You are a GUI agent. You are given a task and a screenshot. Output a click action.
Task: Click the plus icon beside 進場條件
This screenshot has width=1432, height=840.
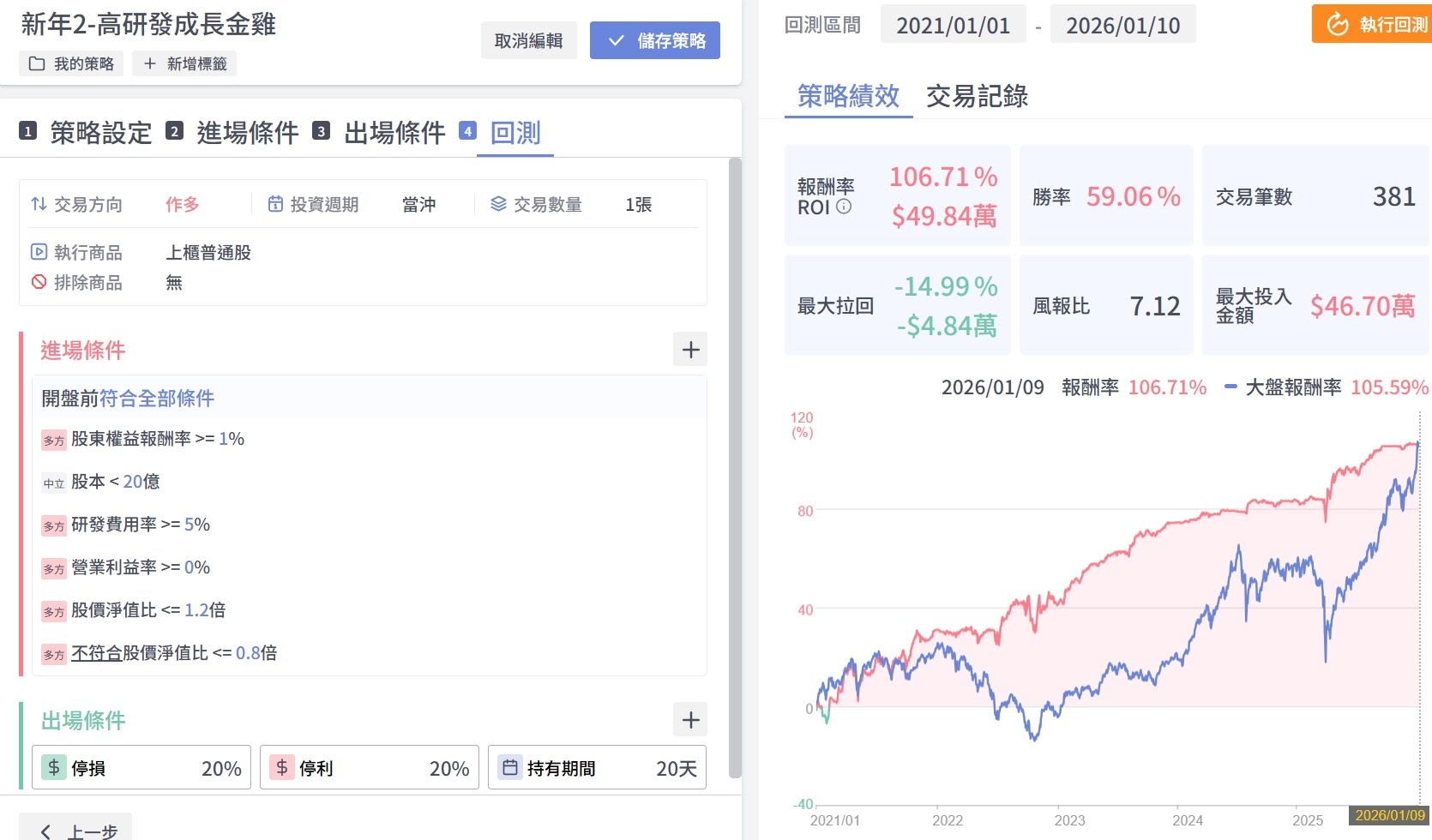pos(690,350)
